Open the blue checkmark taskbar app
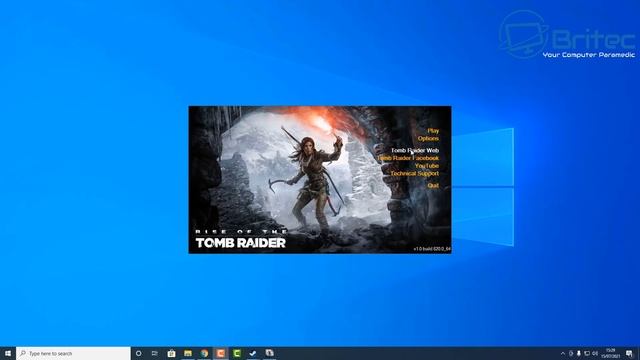Image resolution: width=640 pixels, height=360 pixels. pyautogui.click(x=253, y=353)
